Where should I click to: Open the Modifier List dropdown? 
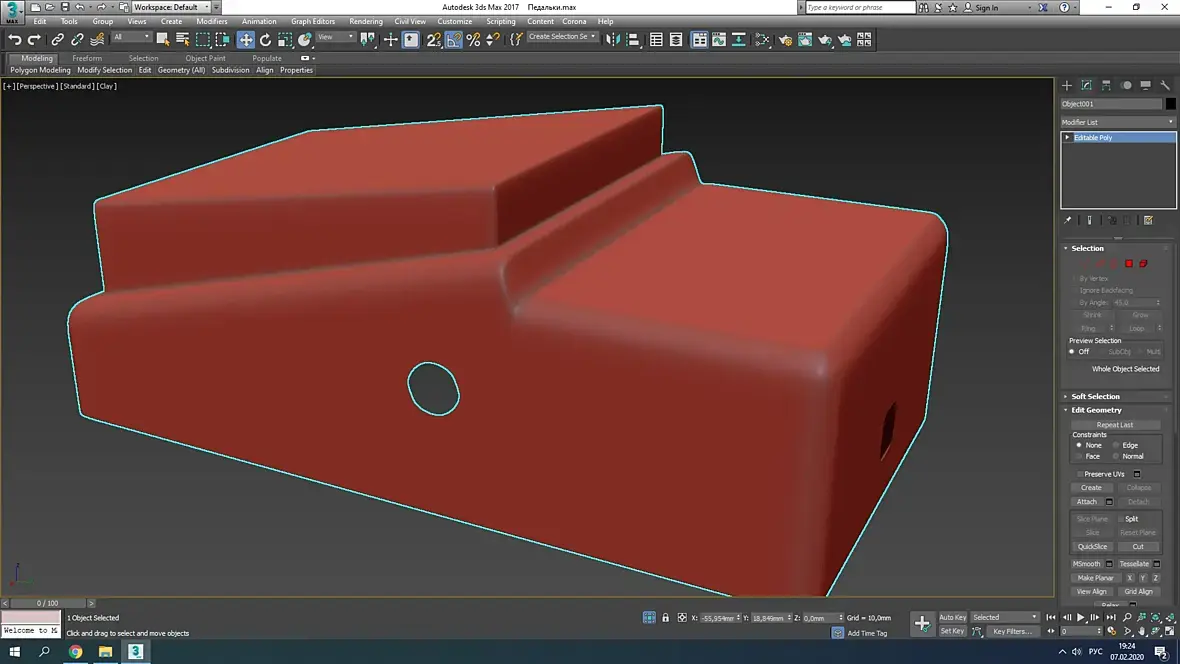pyautogui.click(x=1117, y=122)
